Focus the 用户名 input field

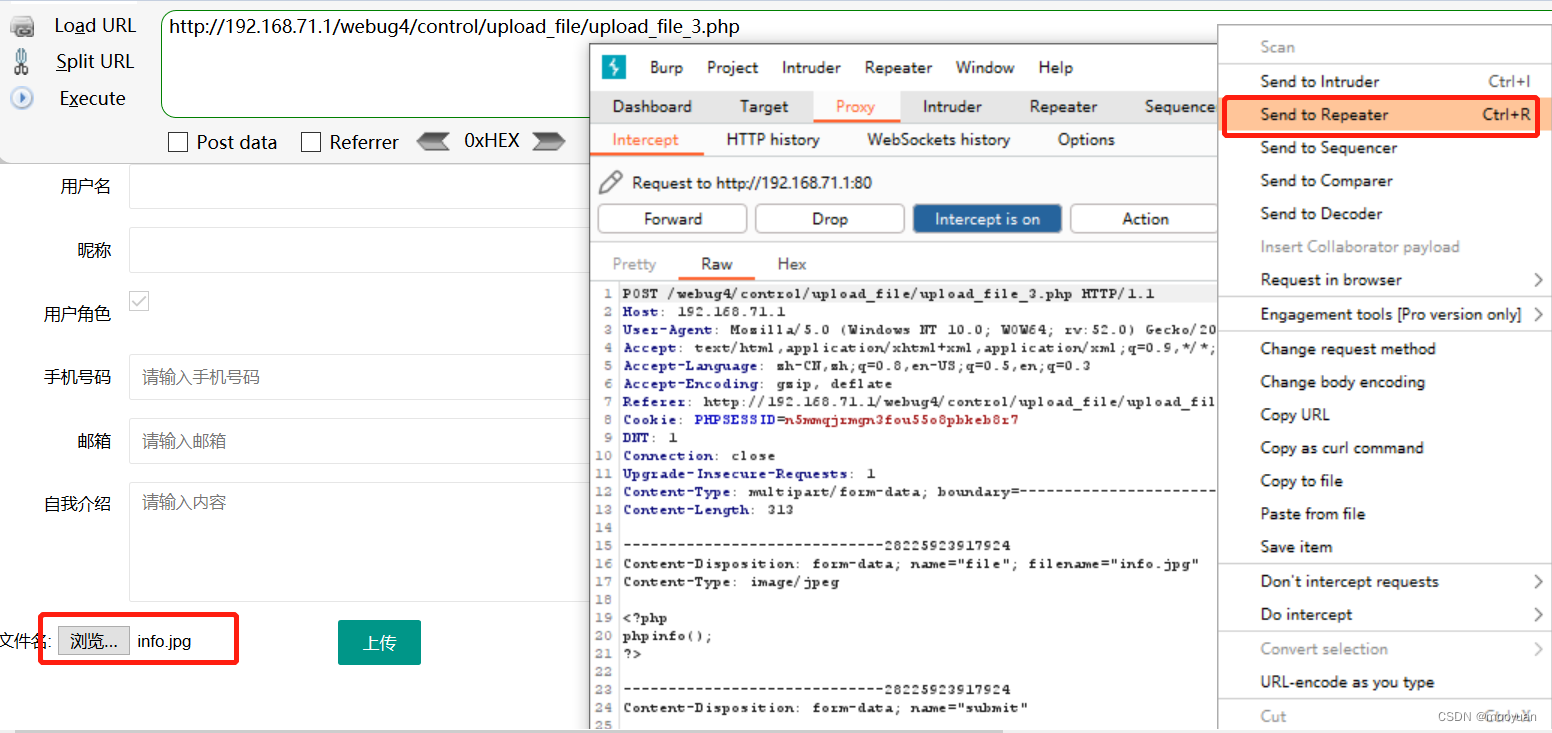360,186
